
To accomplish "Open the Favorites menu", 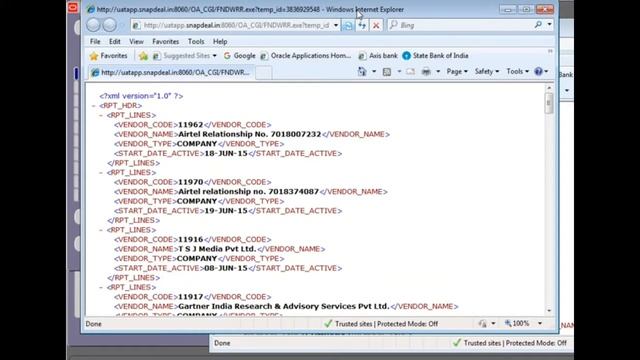I will pos(165,42).
